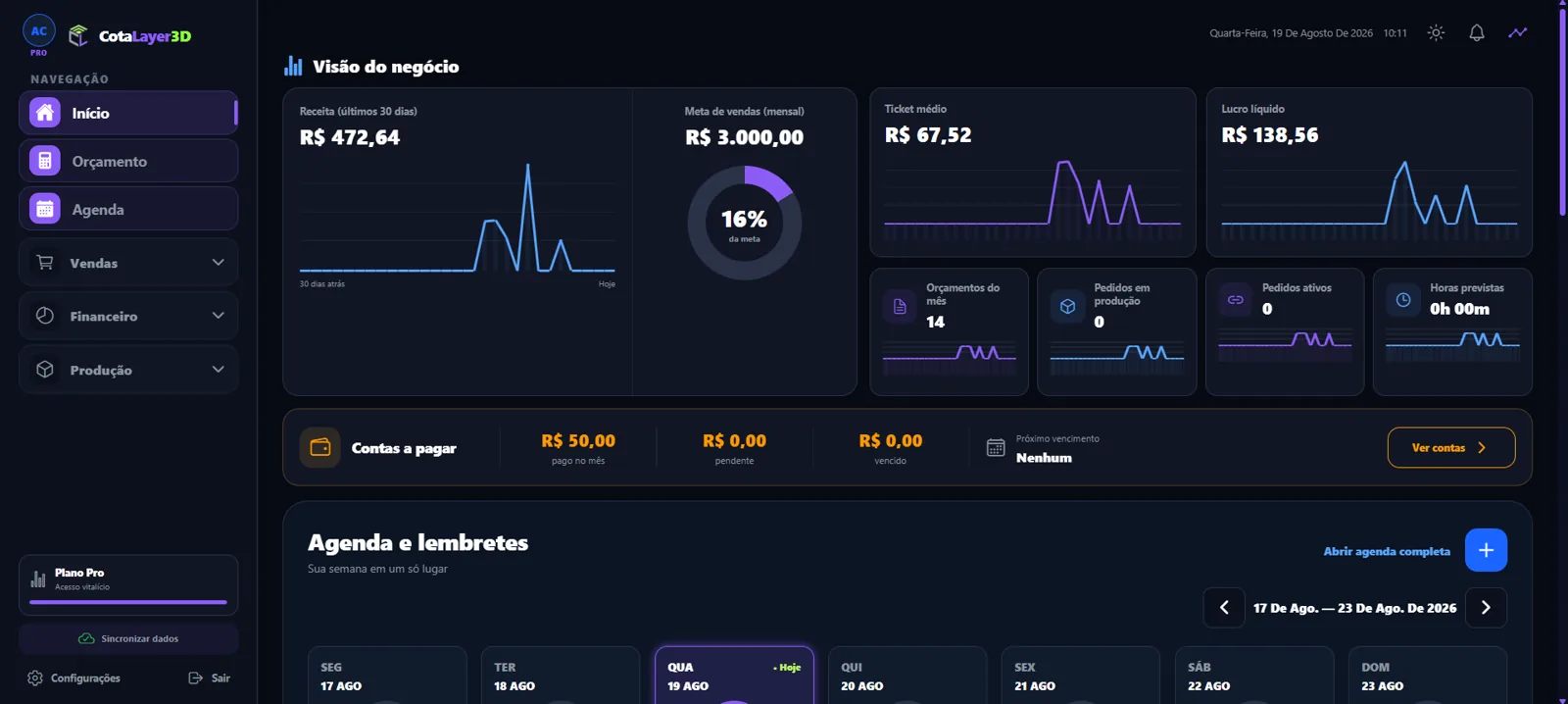Select the SÁB 22 AGO day card
The width and height of the screenshot is (1568, 704).
[1254, 676]
